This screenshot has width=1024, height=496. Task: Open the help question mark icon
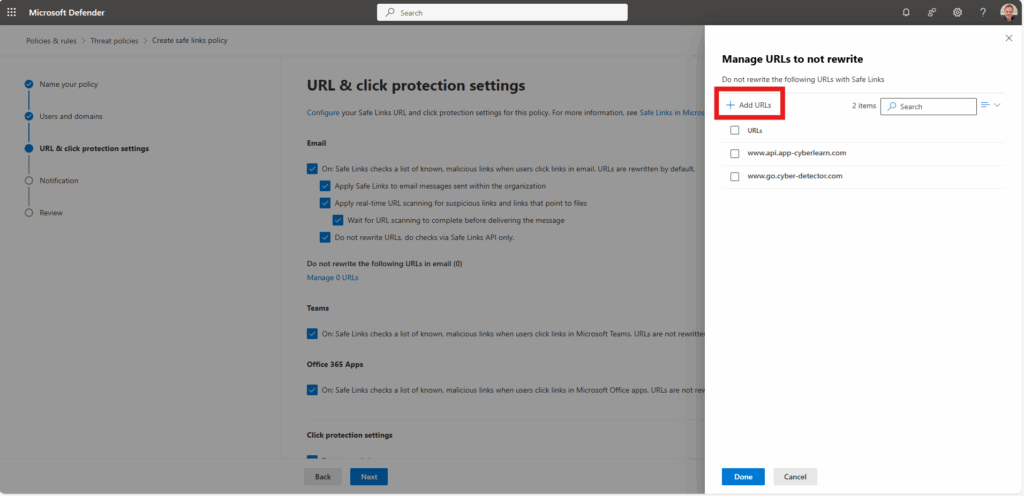click(x=983, y=12)
